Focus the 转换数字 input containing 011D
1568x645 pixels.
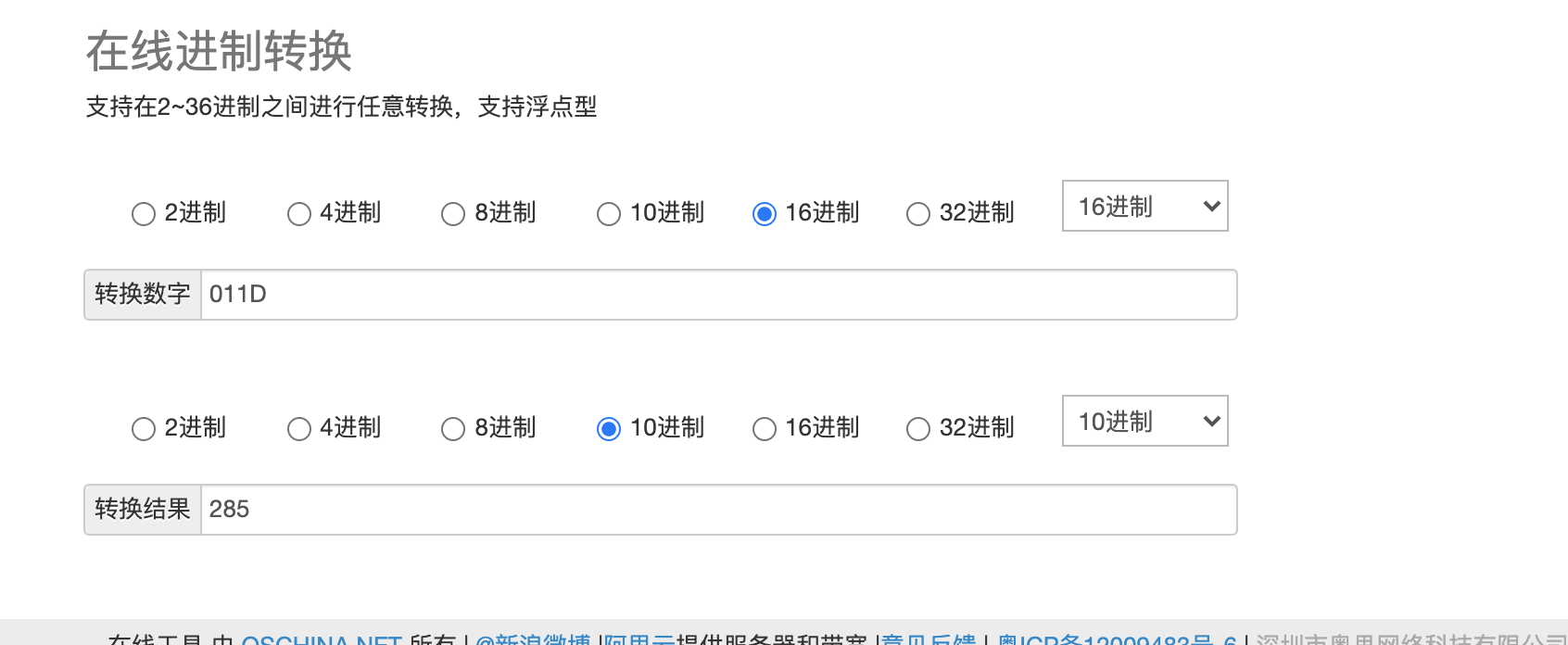[719, 295]
